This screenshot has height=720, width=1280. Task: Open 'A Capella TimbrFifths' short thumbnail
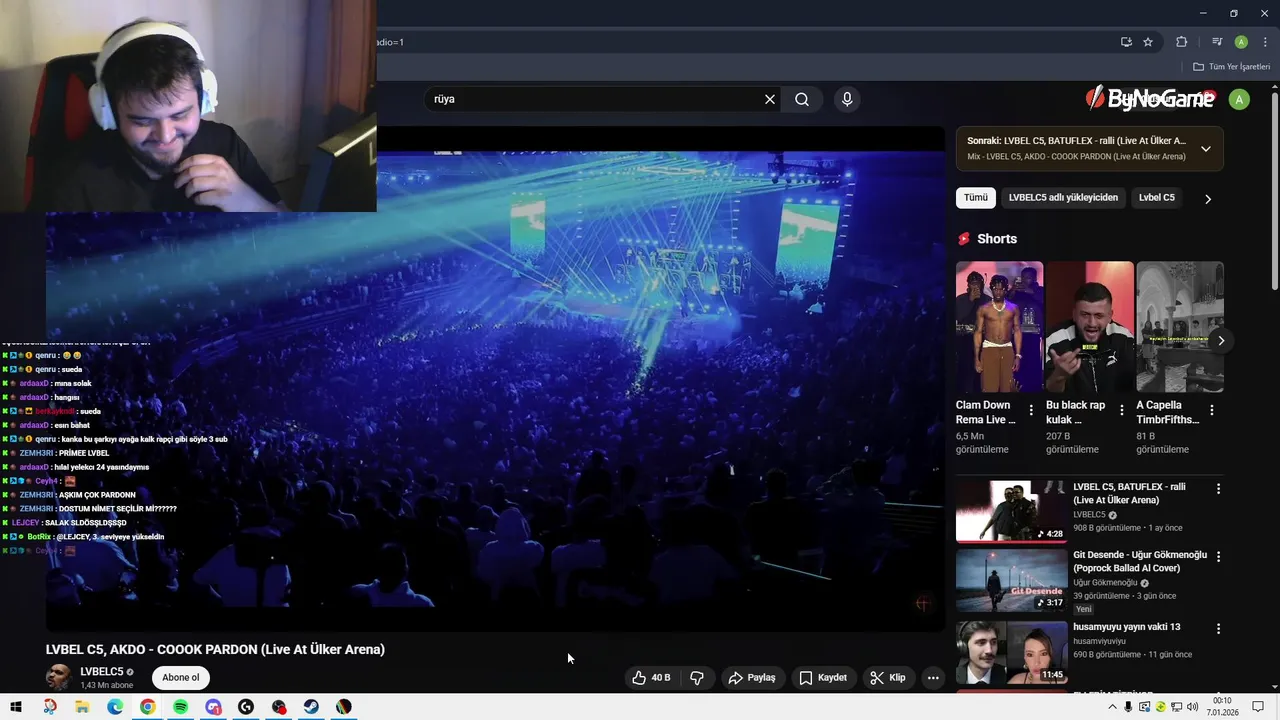click(x=1180, y=327)
